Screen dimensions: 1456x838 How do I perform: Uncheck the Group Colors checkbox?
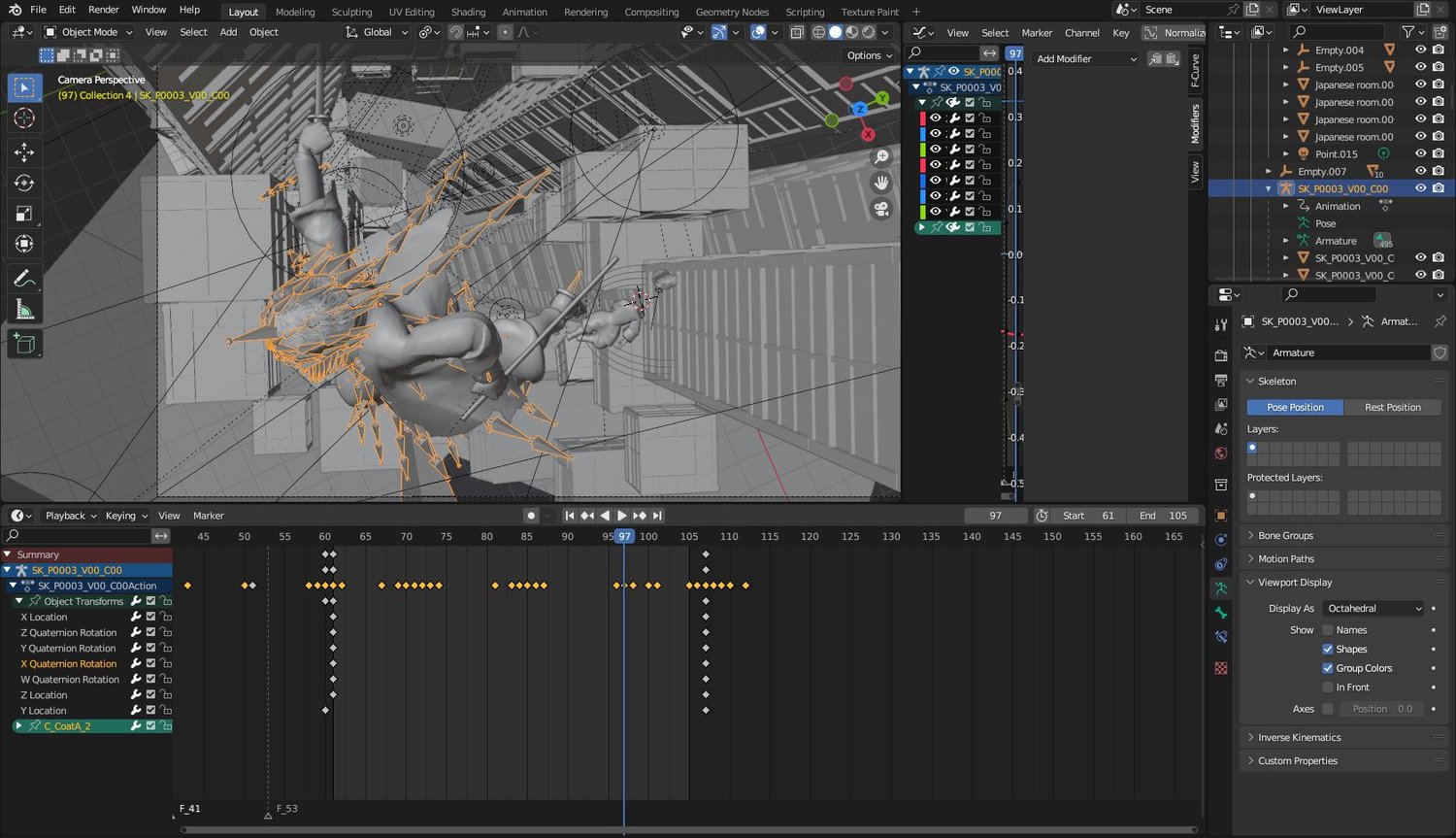click(x=1328, y=668)
